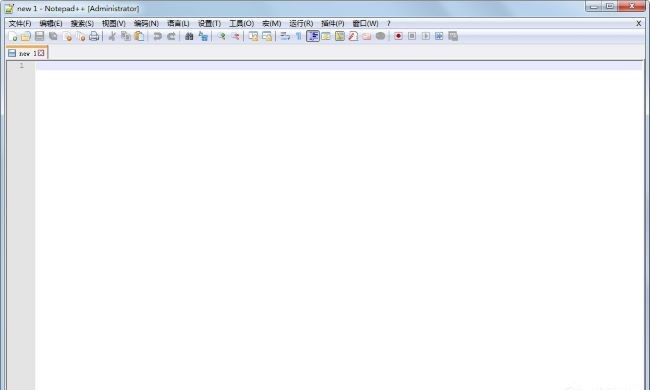Click line number 1 in the margin

click(x=21, y=65)
